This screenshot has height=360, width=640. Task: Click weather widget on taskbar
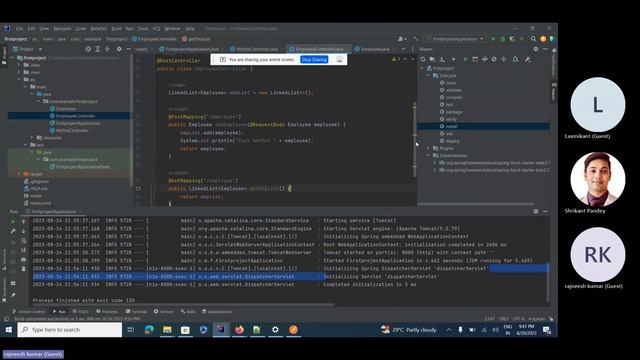[x=409, y=329]
